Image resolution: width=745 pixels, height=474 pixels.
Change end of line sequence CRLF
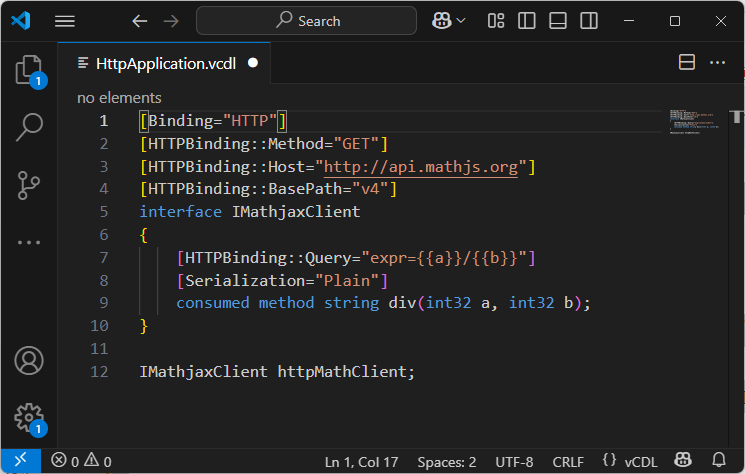point(568,462)
